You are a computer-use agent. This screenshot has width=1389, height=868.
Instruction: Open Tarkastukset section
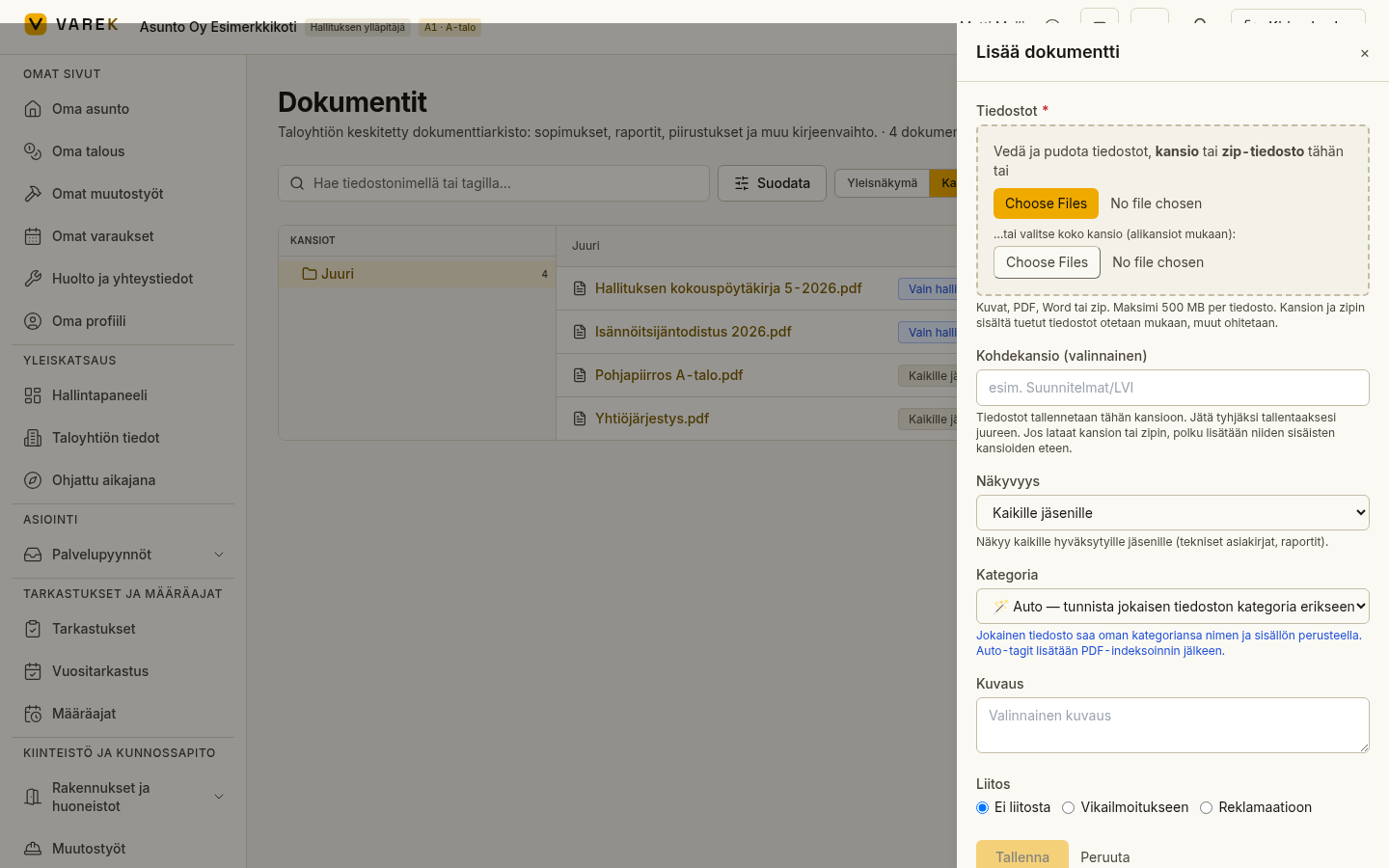(123, 629)
